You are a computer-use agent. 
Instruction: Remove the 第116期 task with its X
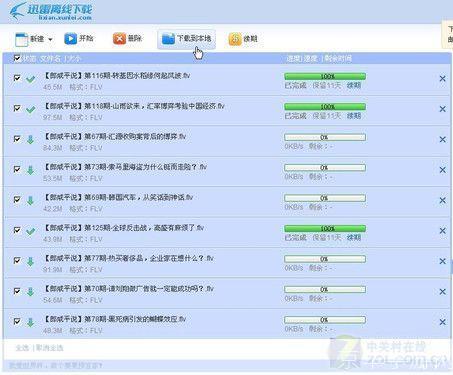point(442,79)
